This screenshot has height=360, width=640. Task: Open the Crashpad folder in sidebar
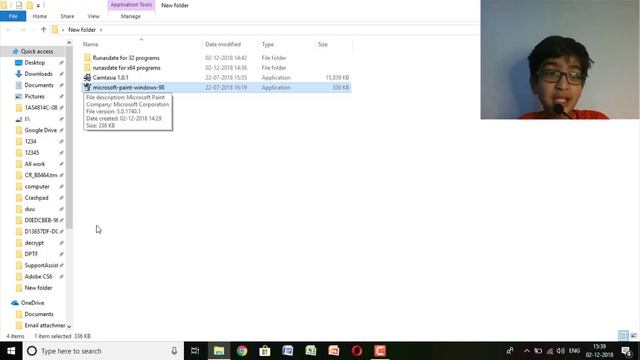click(x=36, y=198)
